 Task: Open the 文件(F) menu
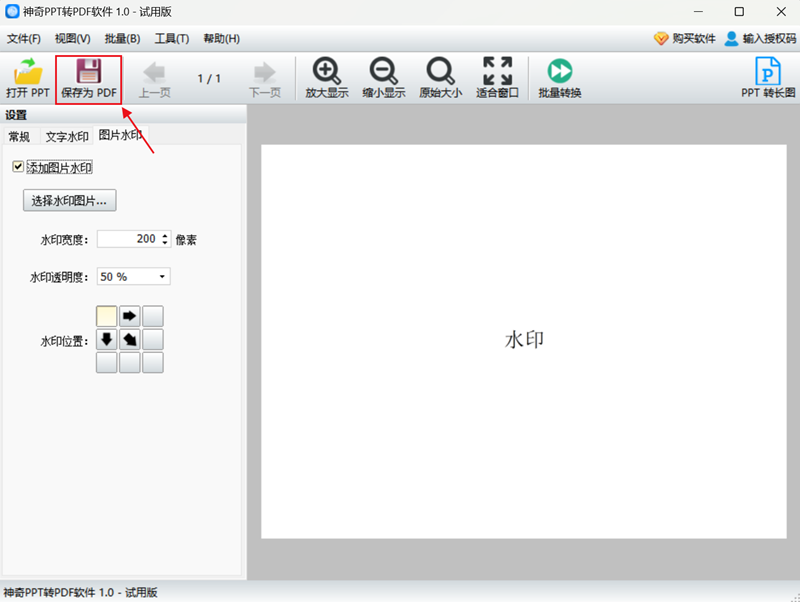[23, 39]
